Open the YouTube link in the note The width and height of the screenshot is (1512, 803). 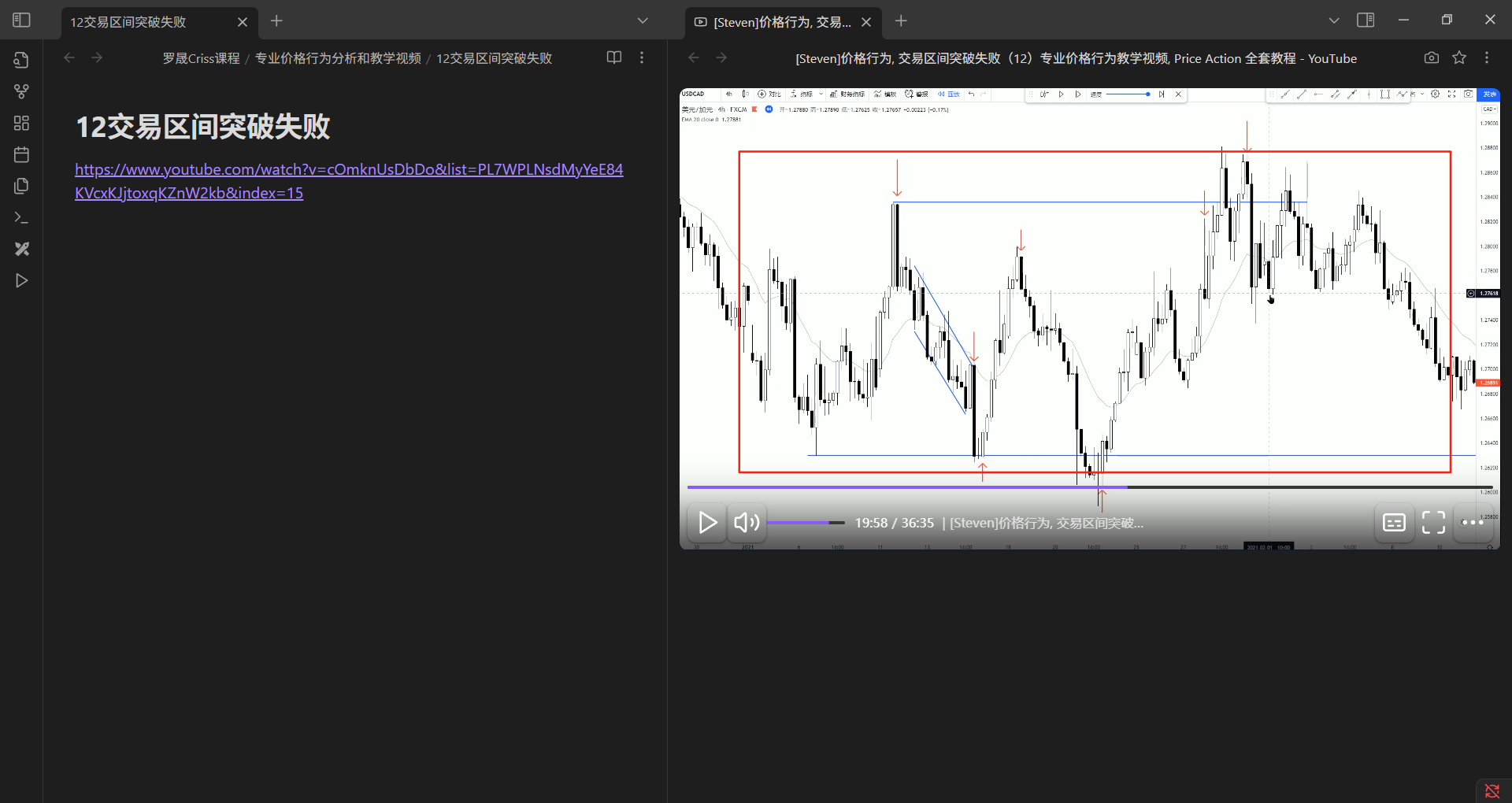[349, 181]
